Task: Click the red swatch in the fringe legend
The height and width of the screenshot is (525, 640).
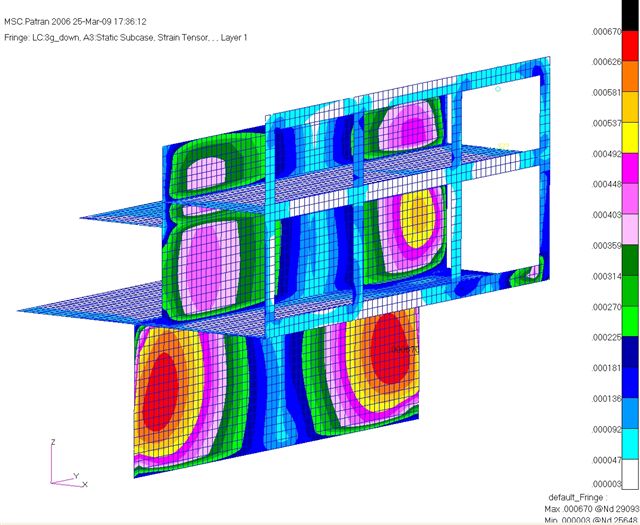Action: click(630, 46)
